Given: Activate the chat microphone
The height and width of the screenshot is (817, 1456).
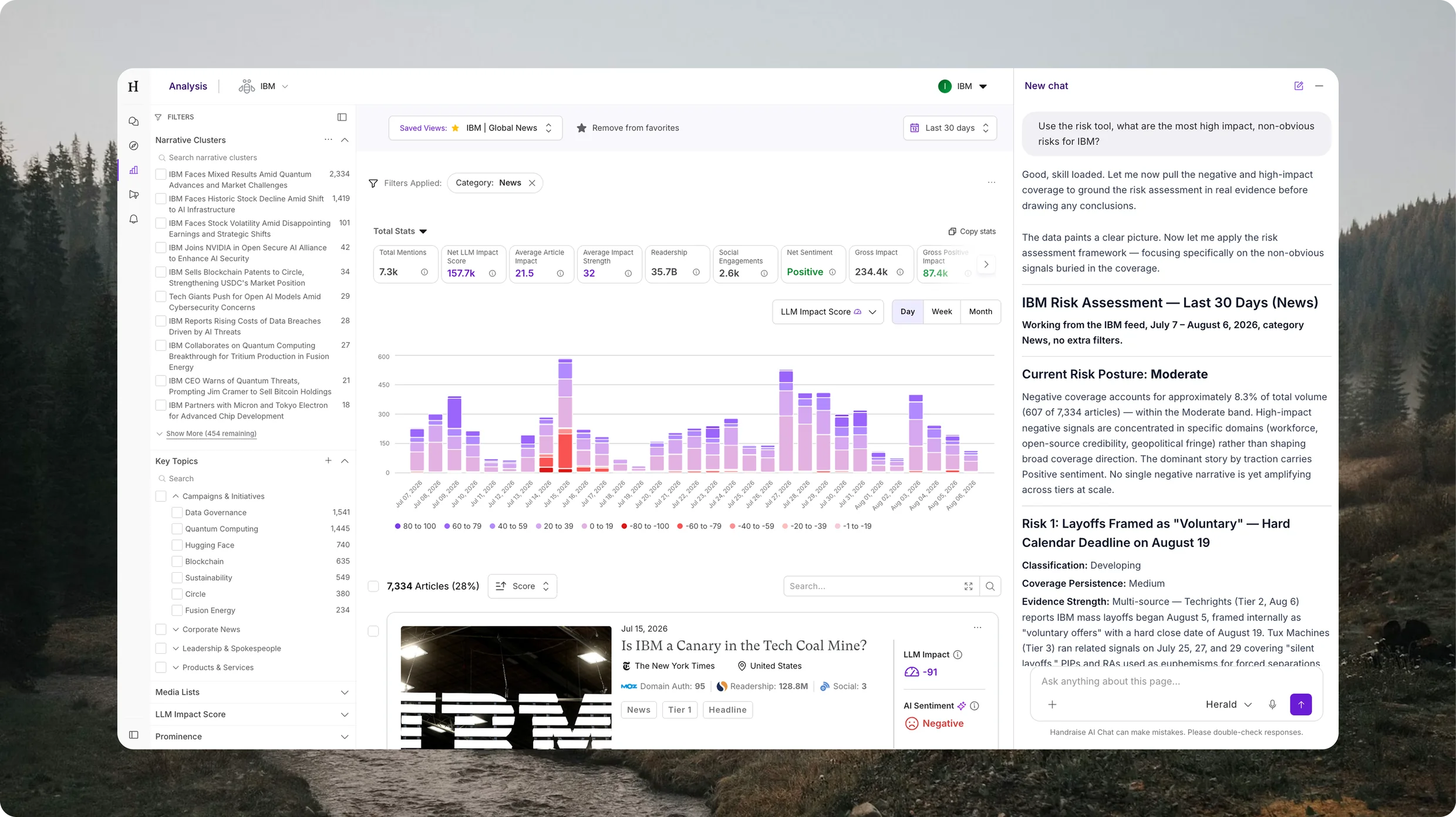Looking at the screenshot, I should [1272, 704].
